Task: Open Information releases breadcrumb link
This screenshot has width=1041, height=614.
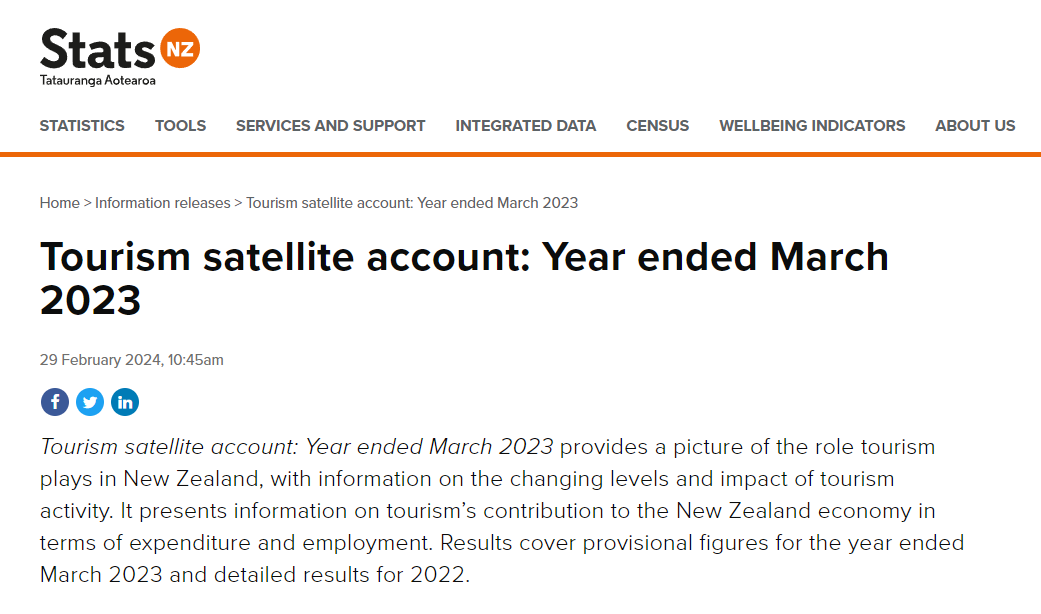Action: click(x=163, y=203)
